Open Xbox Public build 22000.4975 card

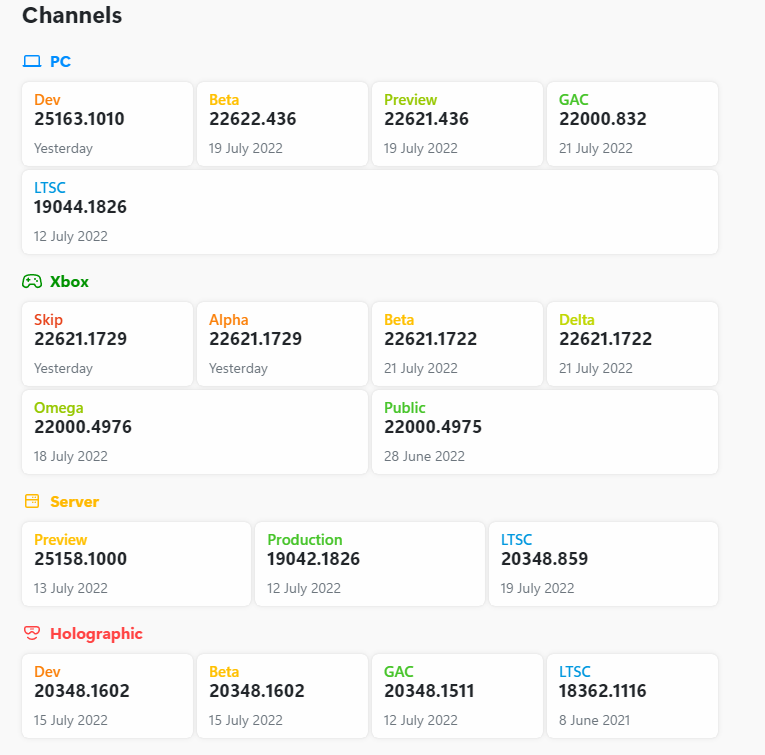[545, 432]
